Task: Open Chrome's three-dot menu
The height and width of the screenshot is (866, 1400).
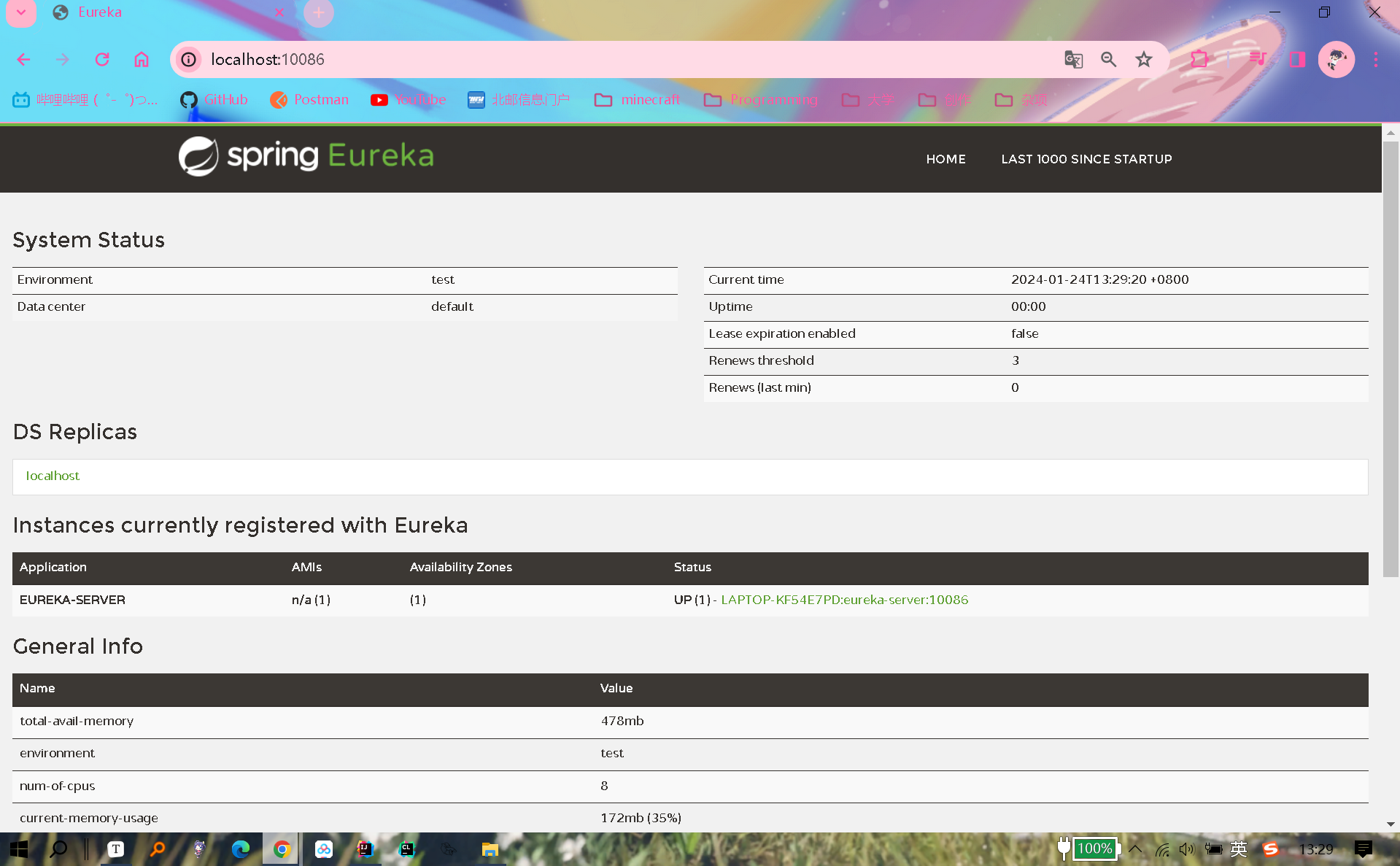Action: click(x=1376, y=60)
